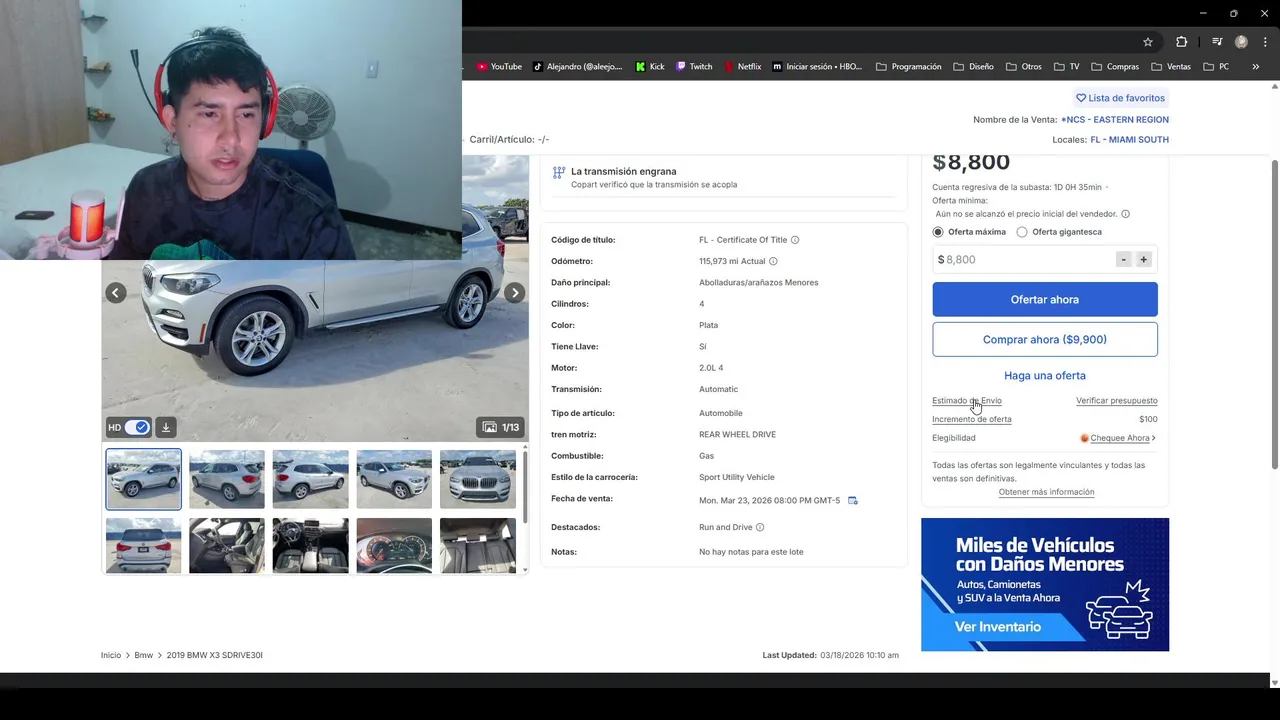Open the PC bookmarks folder
The height and width of the screenshot is (720, 1280).
[x=1216, y=67]
